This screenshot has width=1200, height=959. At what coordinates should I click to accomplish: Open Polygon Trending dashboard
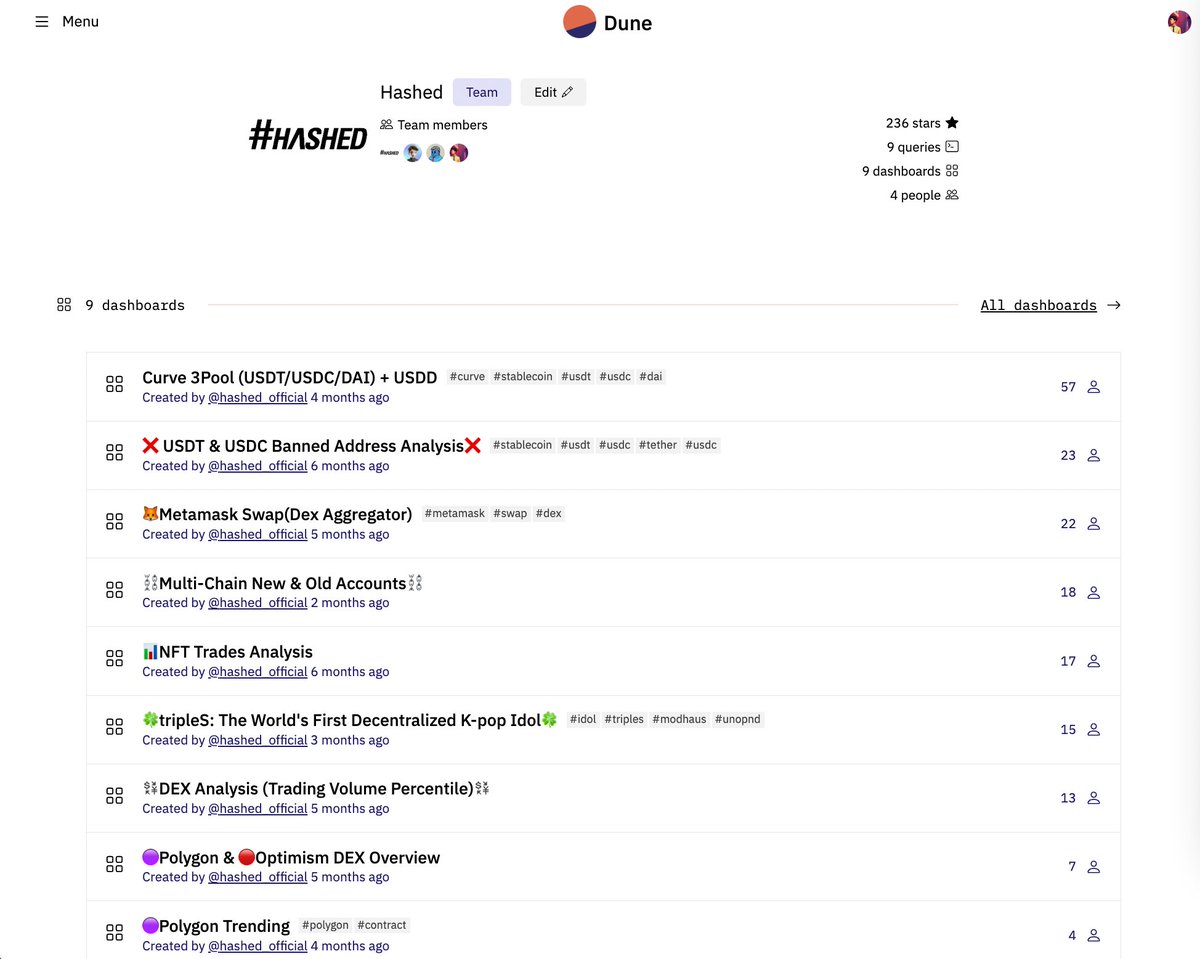(216, 926)
